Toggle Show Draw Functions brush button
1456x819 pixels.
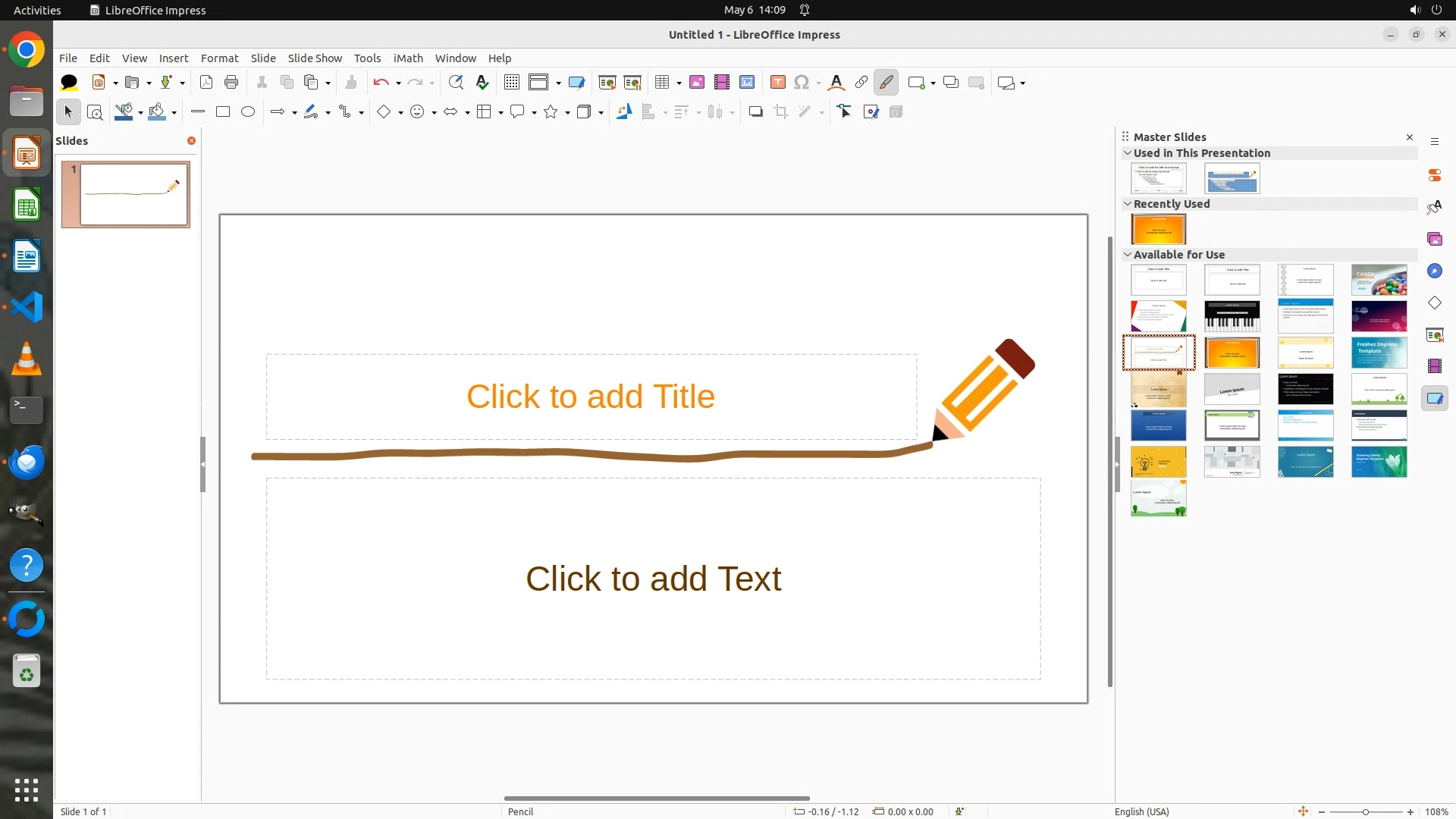(x=886, y=83)
